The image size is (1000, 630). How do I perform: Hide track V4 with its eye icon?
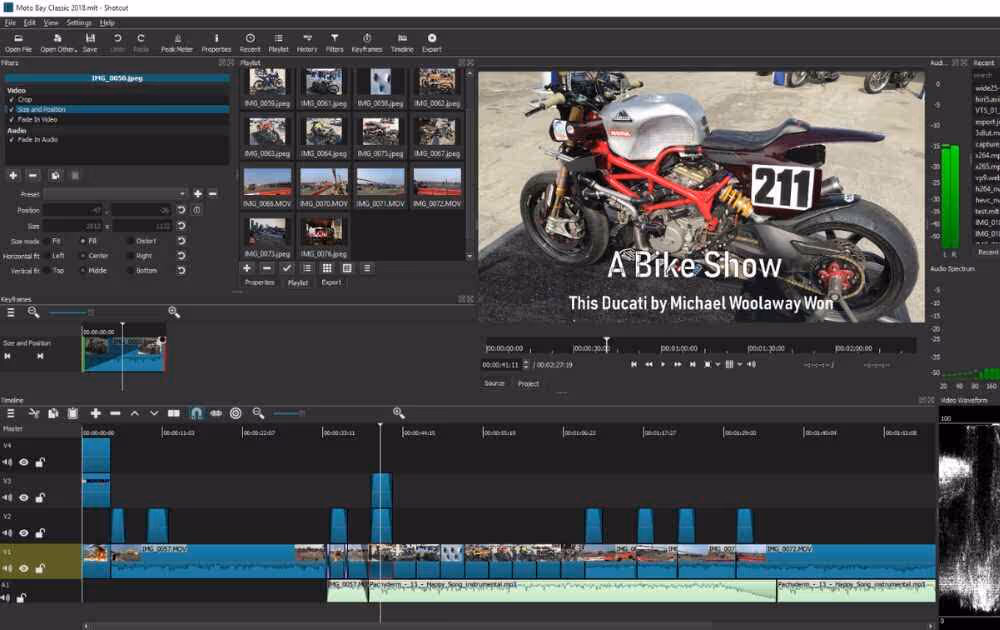pos(24,462)
